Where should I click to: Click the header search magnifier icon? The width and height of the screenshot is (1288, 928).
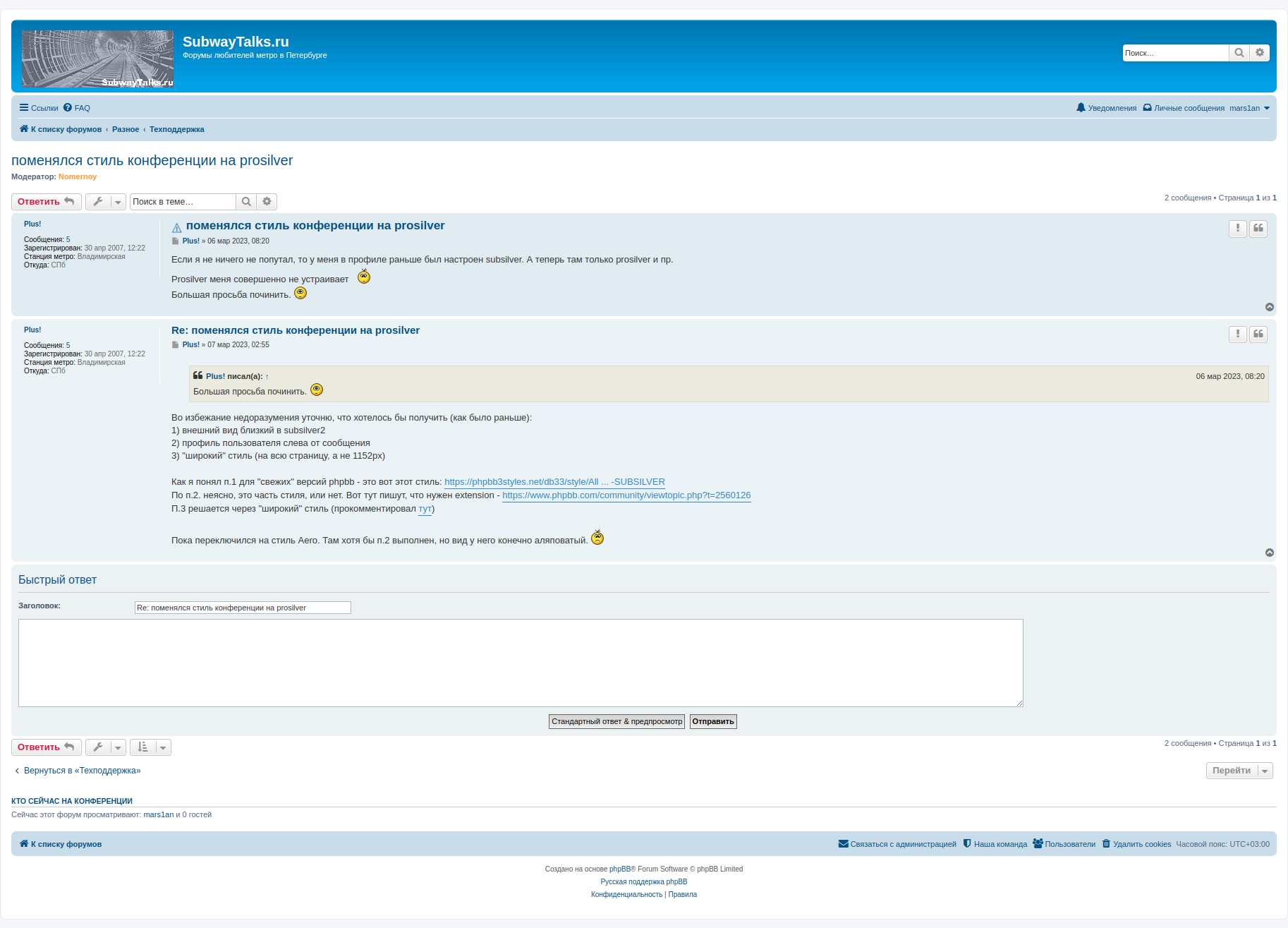(1239, 53)
